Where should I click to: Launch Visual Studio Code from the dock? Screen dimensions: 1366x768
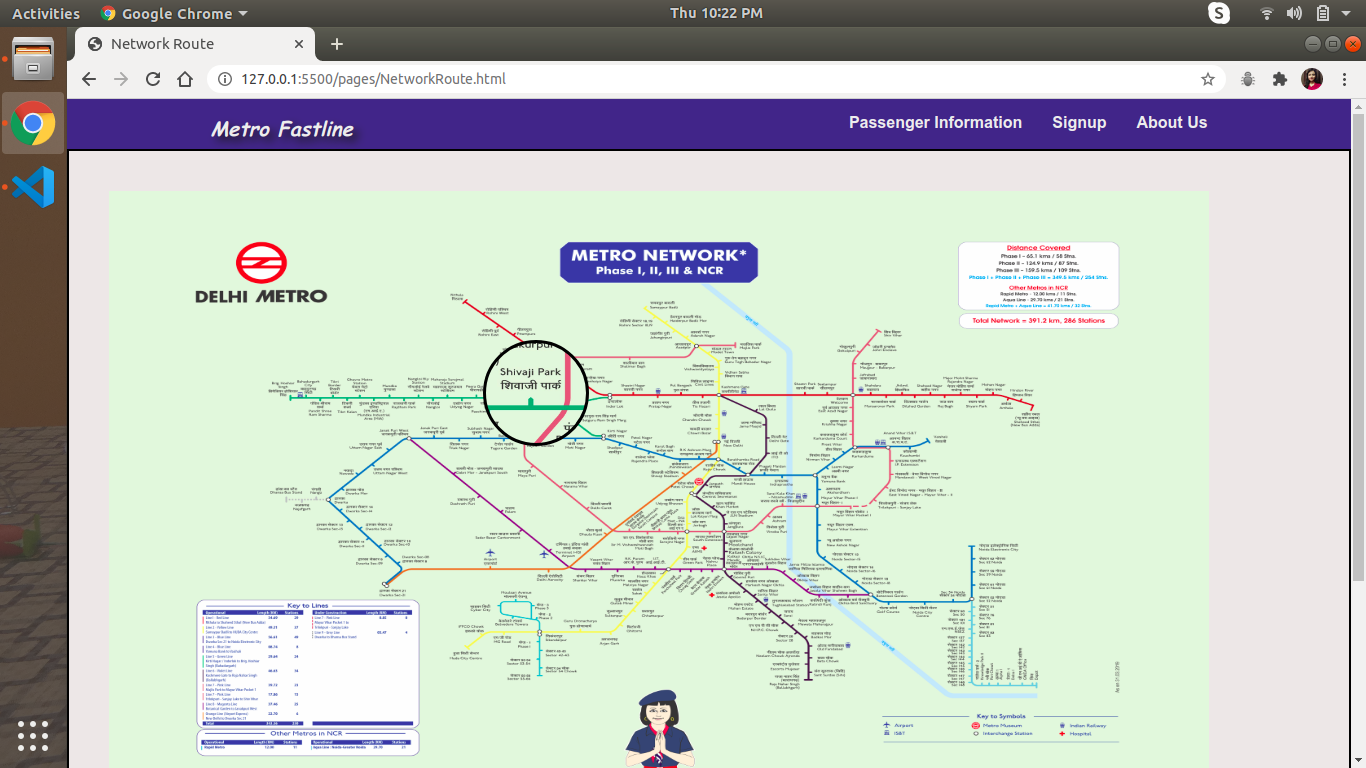(33, 185)
